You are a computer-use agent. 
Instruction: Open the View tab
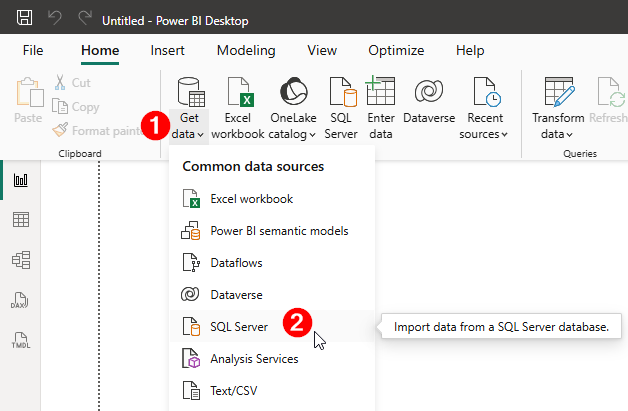322,50
